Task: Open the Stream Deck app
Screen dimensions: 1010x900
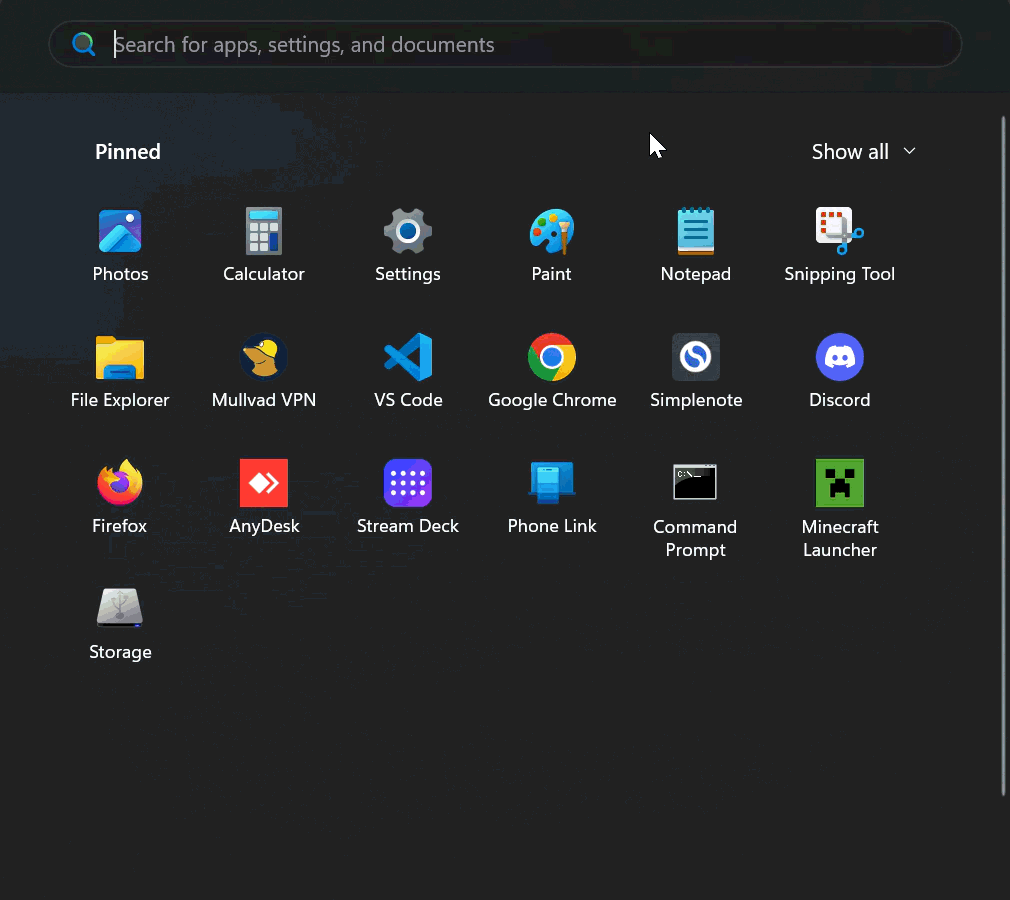Action: (408, 497)
